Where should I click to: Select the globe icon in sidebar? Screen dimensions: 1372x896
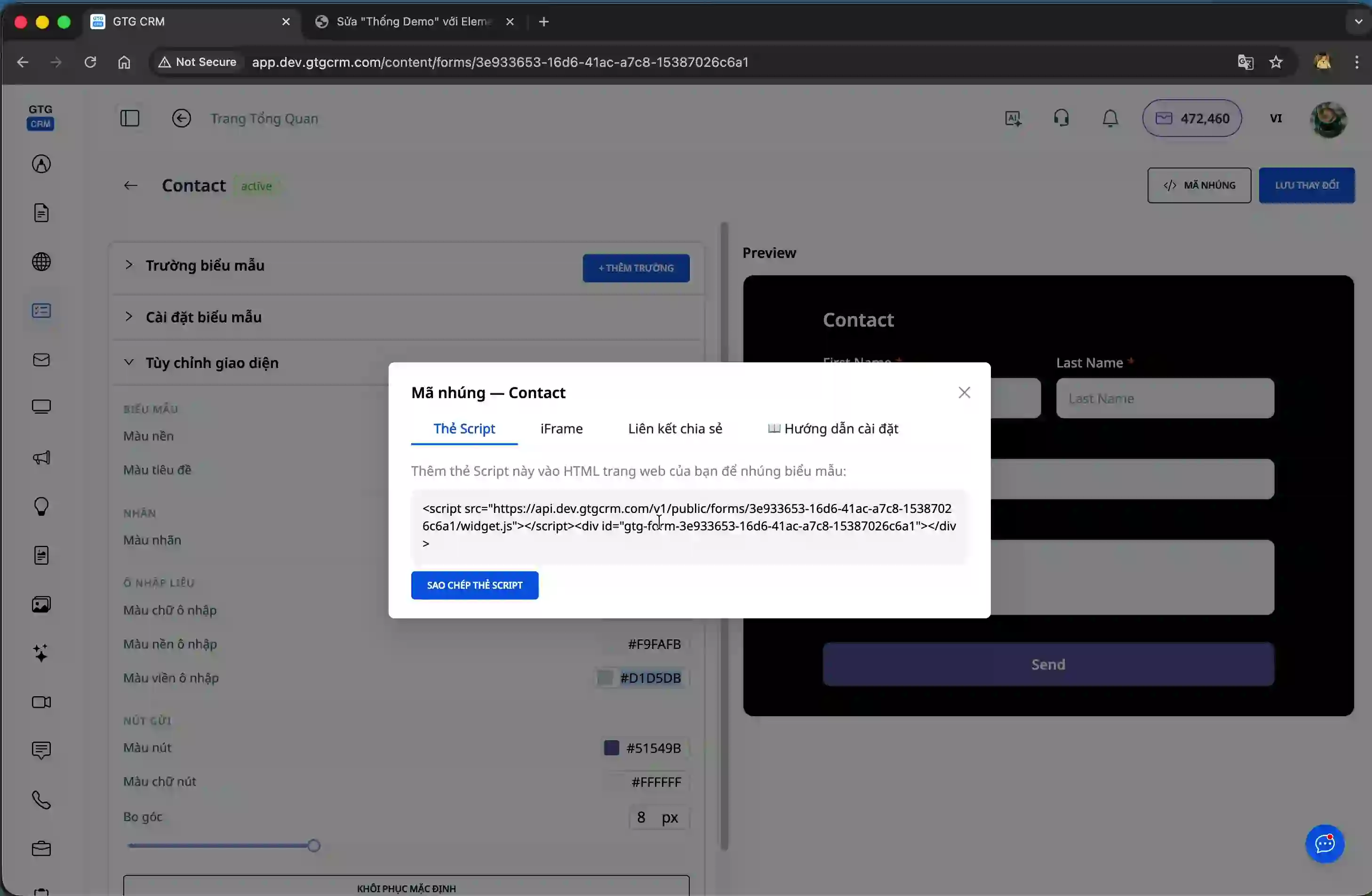pyautogui.click(x=41, y=261)
